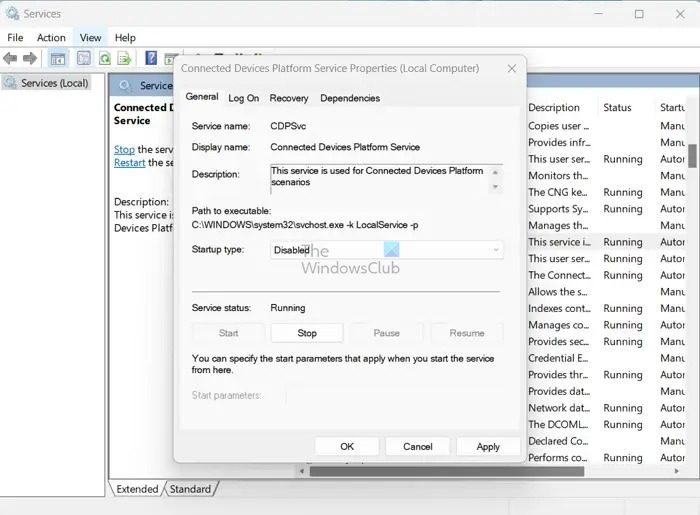Open the Action menu
Screen dimensions: 700x515
(51, 37)
